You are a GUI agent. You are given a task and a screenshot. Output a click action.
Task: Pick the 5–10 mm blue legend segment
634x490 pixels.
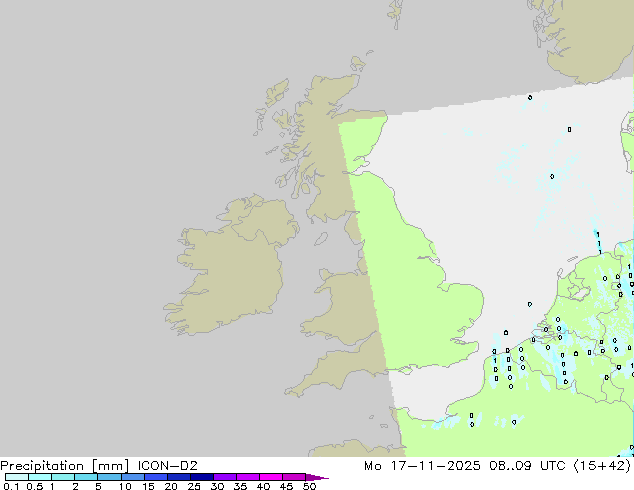[x=110, y=478]
